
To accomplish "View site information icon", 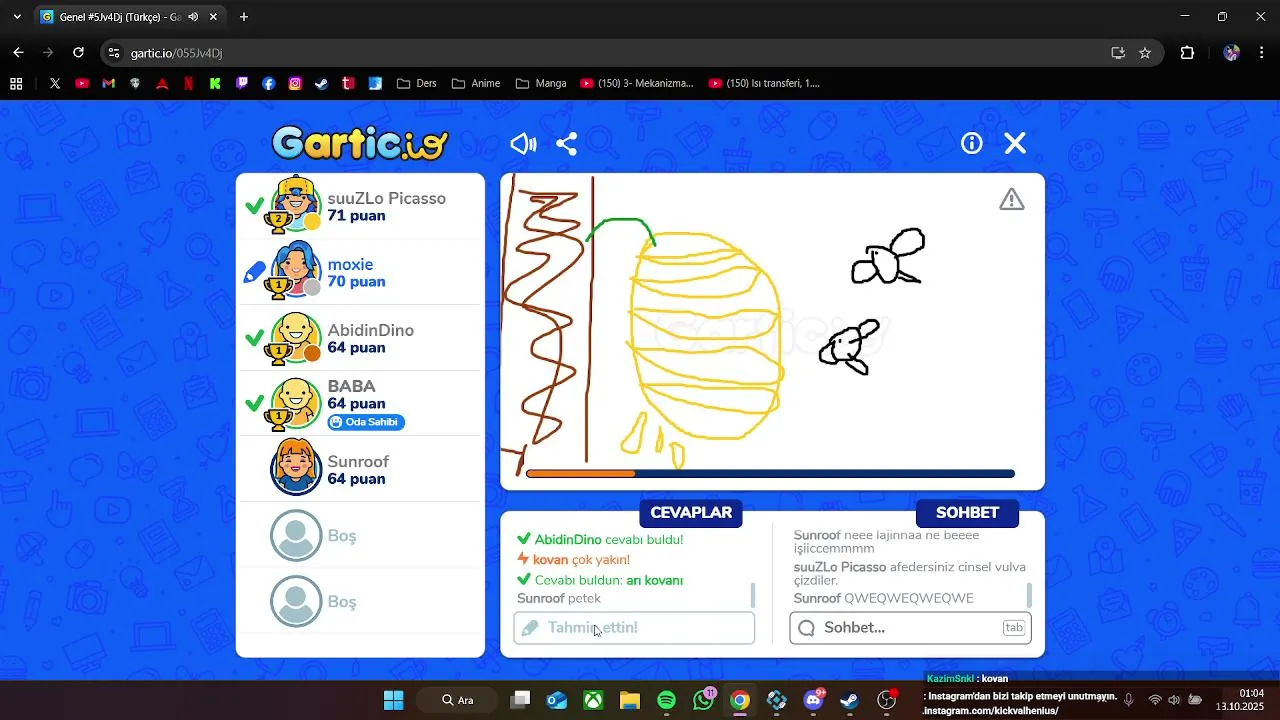I will coord(114,53).
